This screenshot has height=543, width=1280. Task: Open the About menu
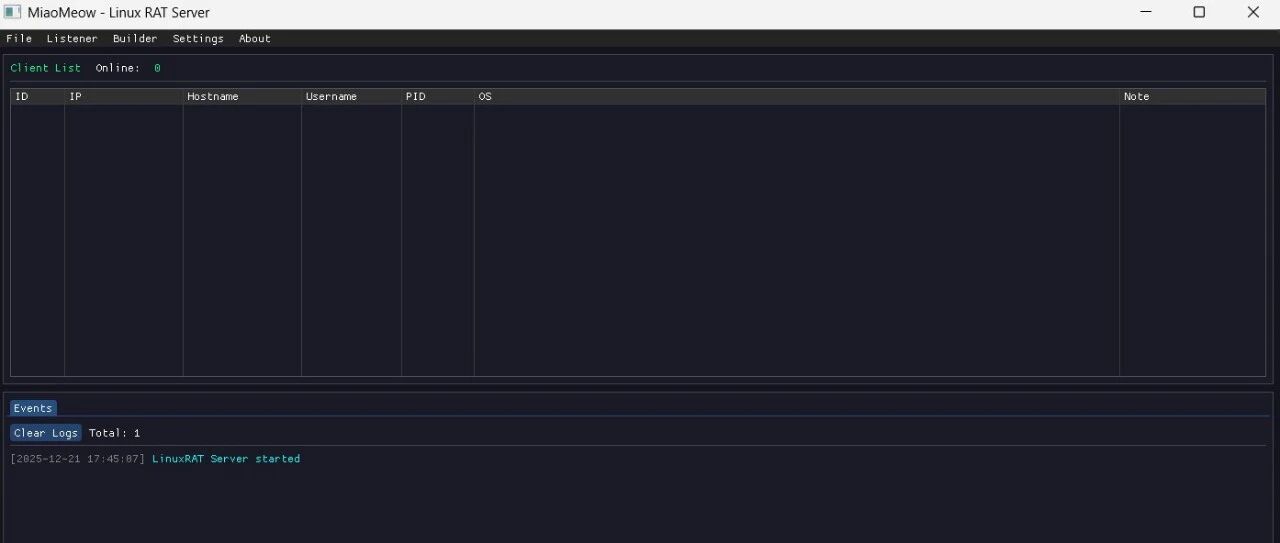(x=255, y=39)
